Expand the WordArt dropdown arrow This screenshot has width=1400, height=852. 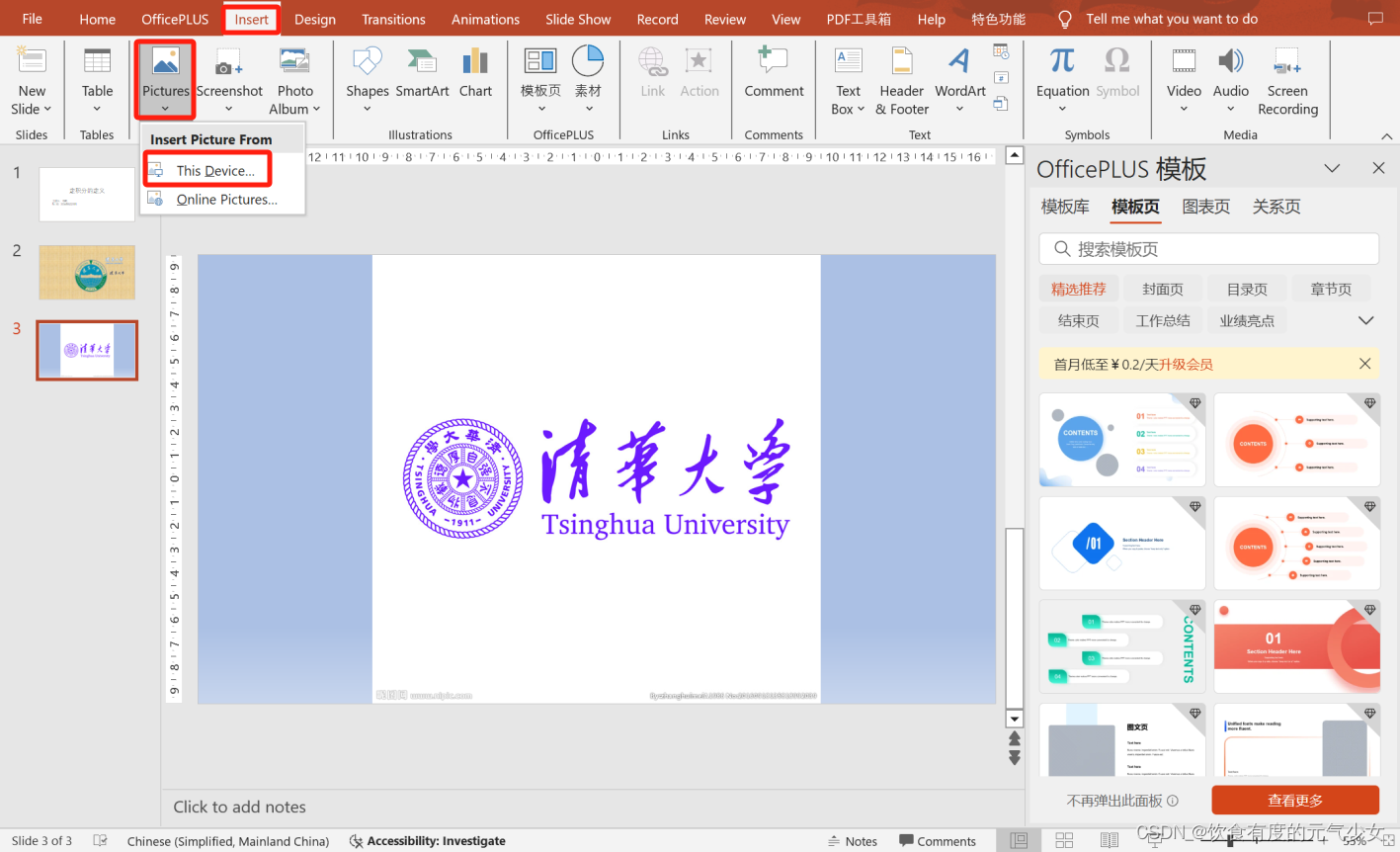click(x=959, y=110)
